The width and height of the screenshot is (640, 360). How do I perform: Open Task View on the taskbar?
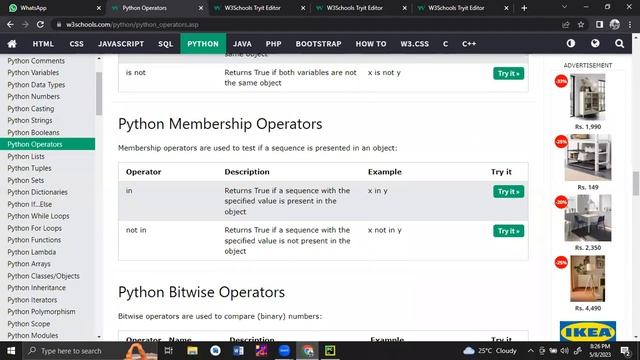point(168,351)
